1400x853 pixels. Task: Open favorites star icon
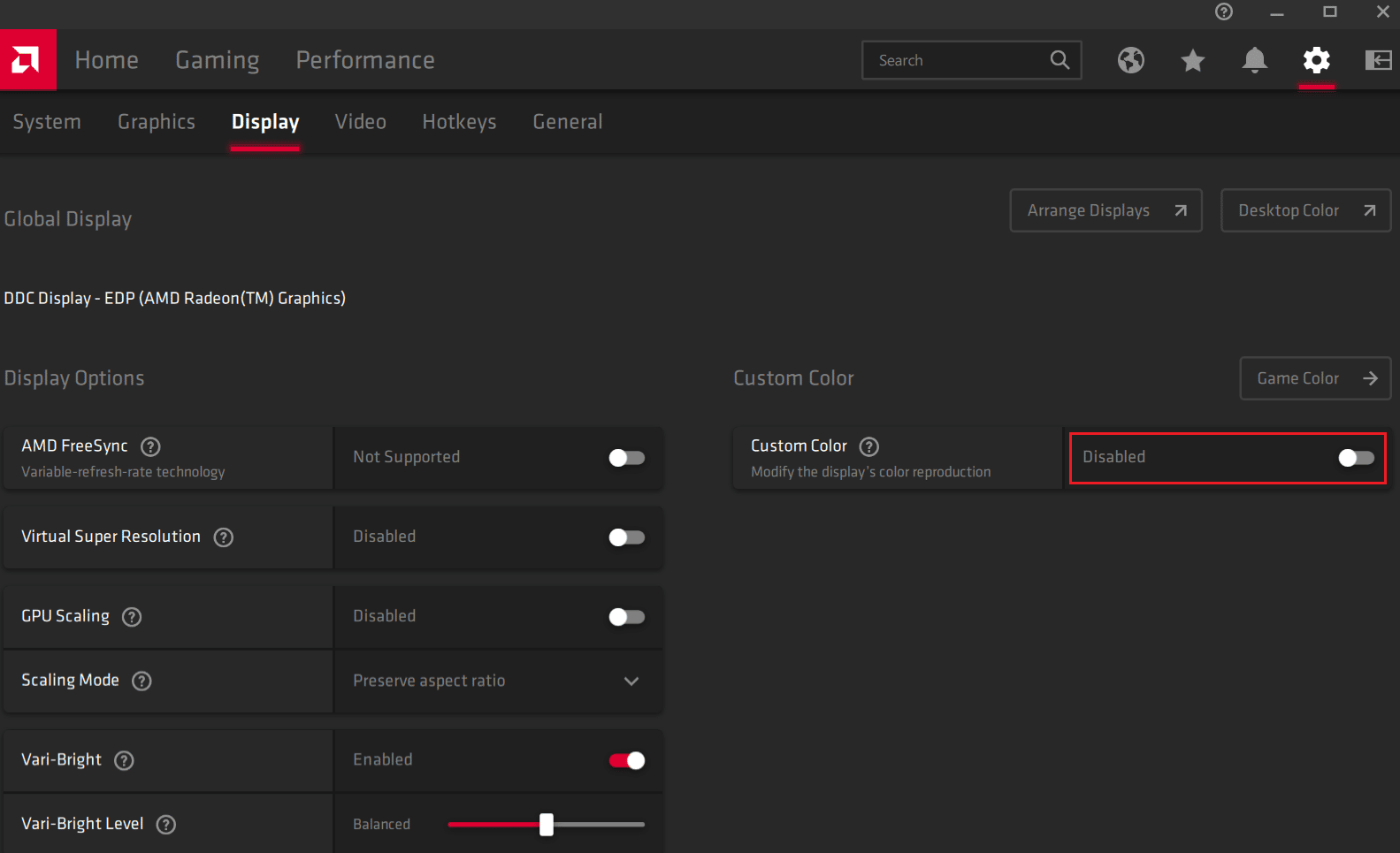(x=1192, y=60)
